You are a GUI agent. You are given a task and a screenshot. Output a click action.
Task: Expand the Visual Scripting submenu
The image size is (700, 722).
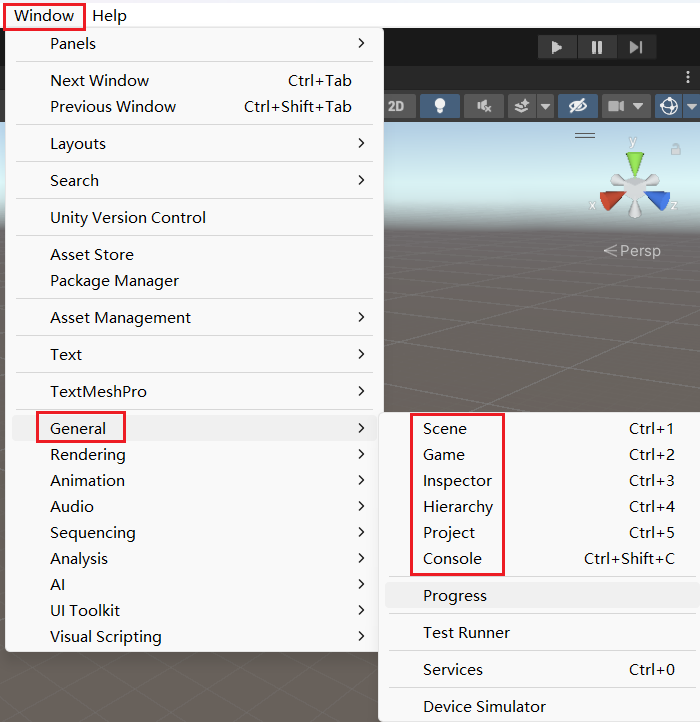click(x=194, y=637)
